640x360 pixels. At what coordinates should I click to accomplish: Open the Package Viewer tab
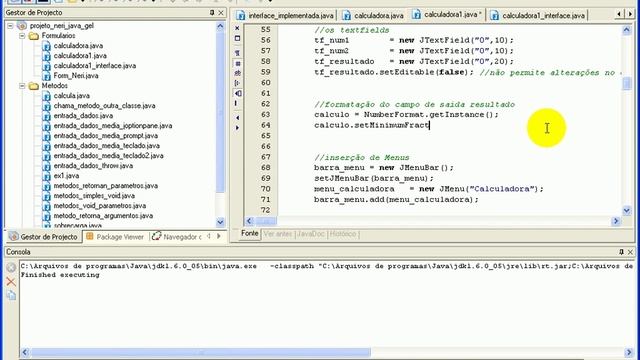point(115,237)
